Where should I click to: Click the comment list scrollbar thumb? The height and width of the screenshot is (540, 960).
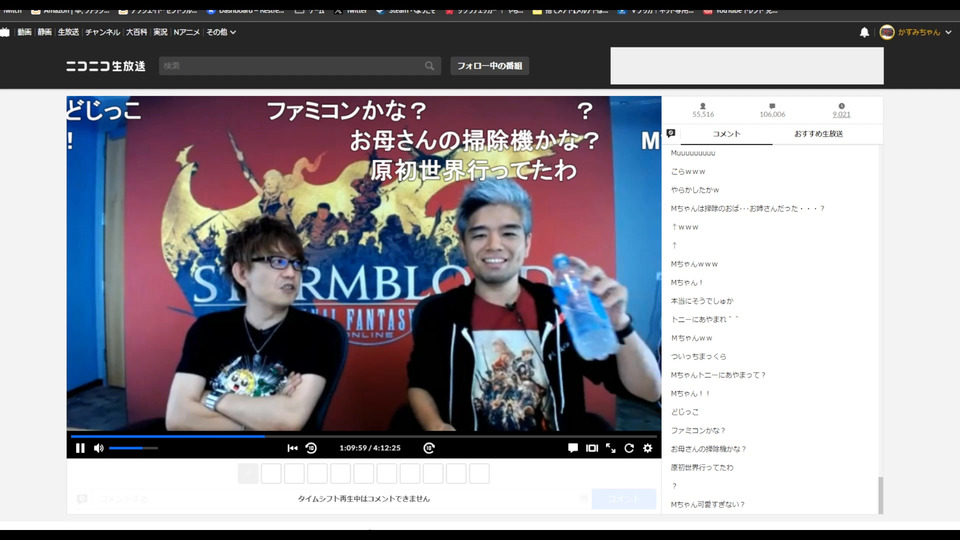click(x=880, y=495)
